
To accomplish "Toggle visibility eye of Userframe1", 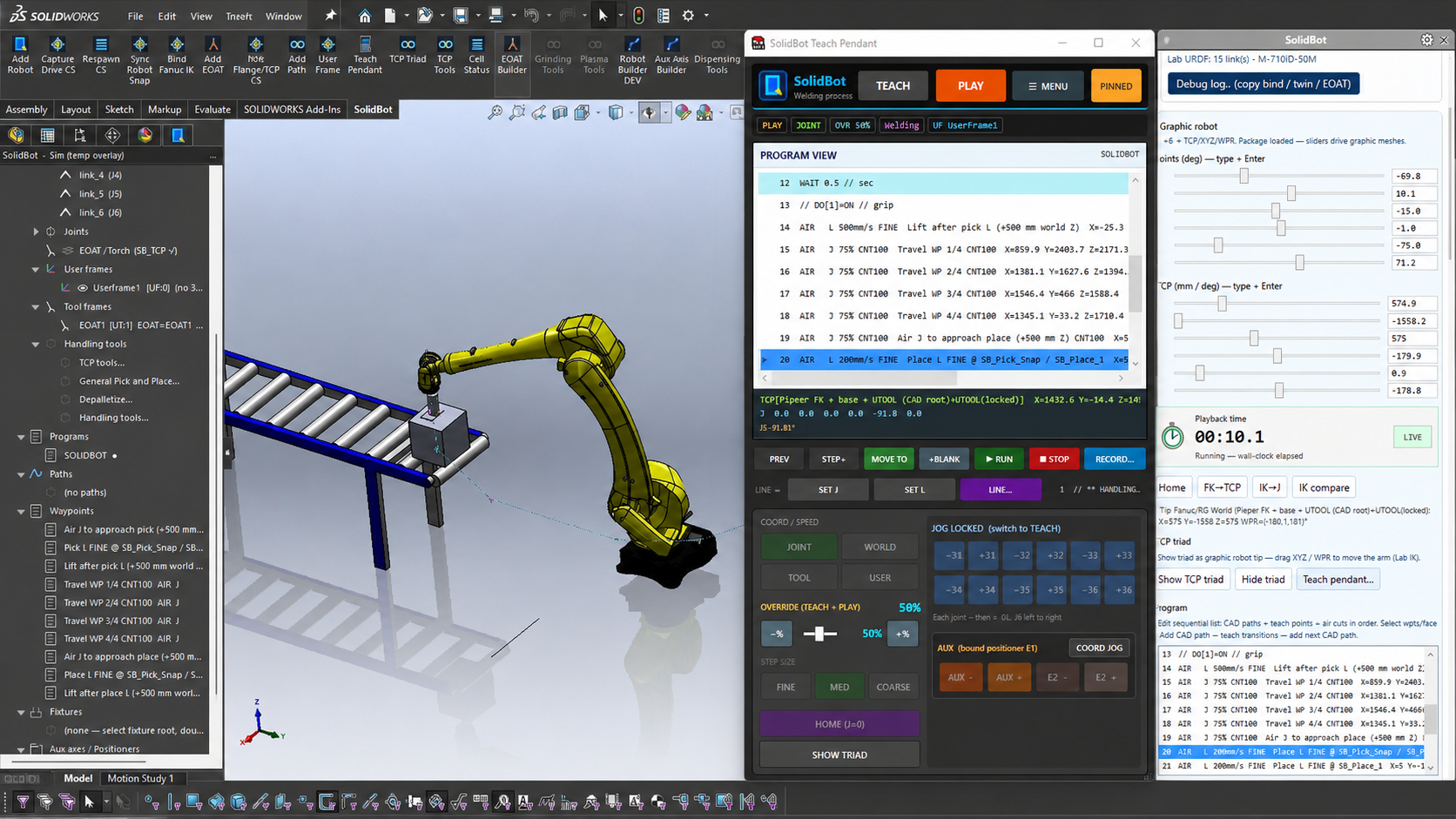I will (83, 288).
